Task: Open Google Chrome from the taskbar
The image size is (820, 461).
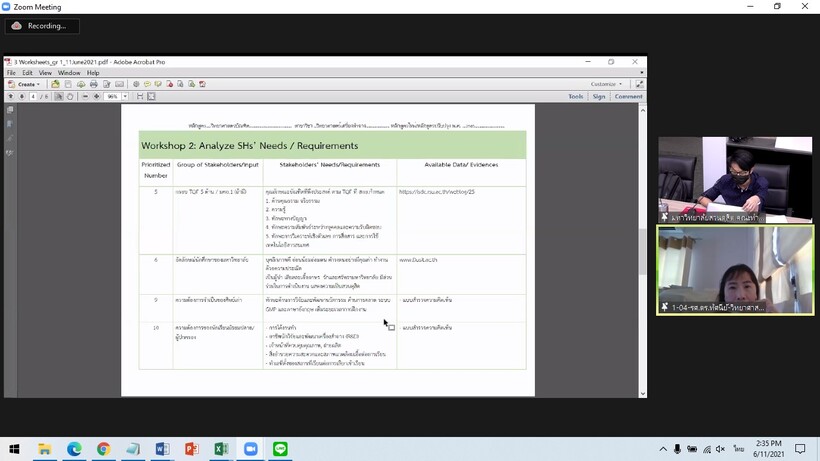Action: point(104,449)
